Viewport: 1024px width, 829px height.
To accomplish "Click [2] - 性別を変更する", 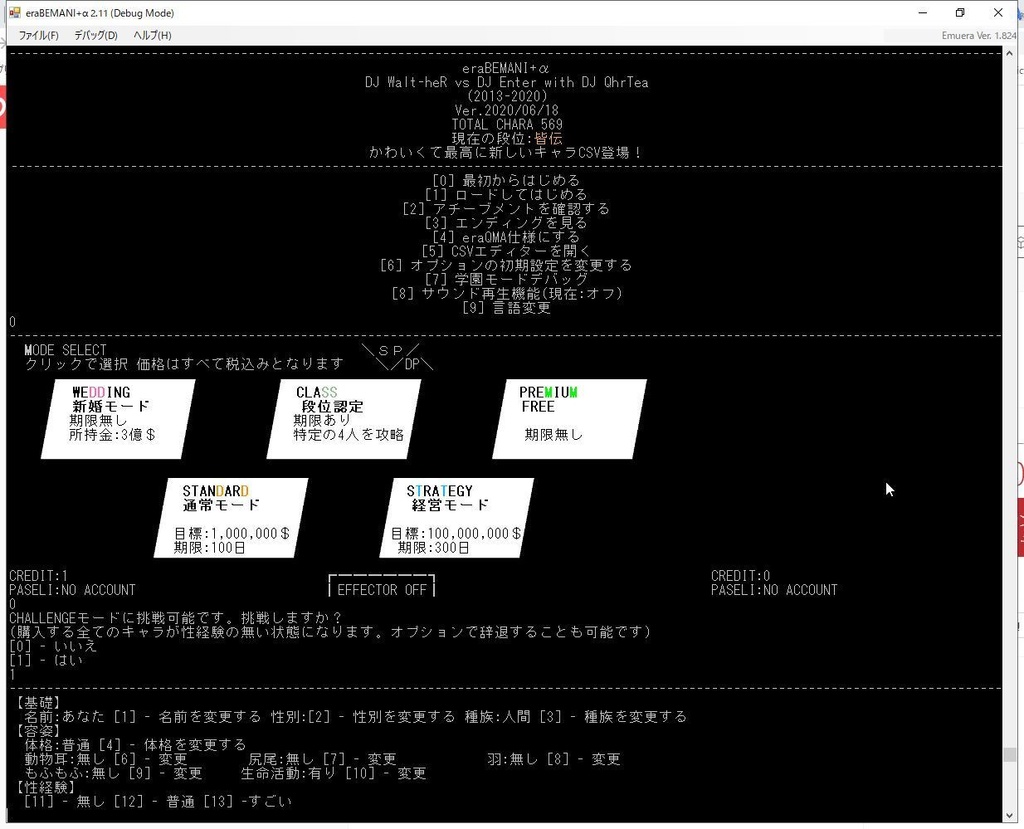I will (381, 717).
